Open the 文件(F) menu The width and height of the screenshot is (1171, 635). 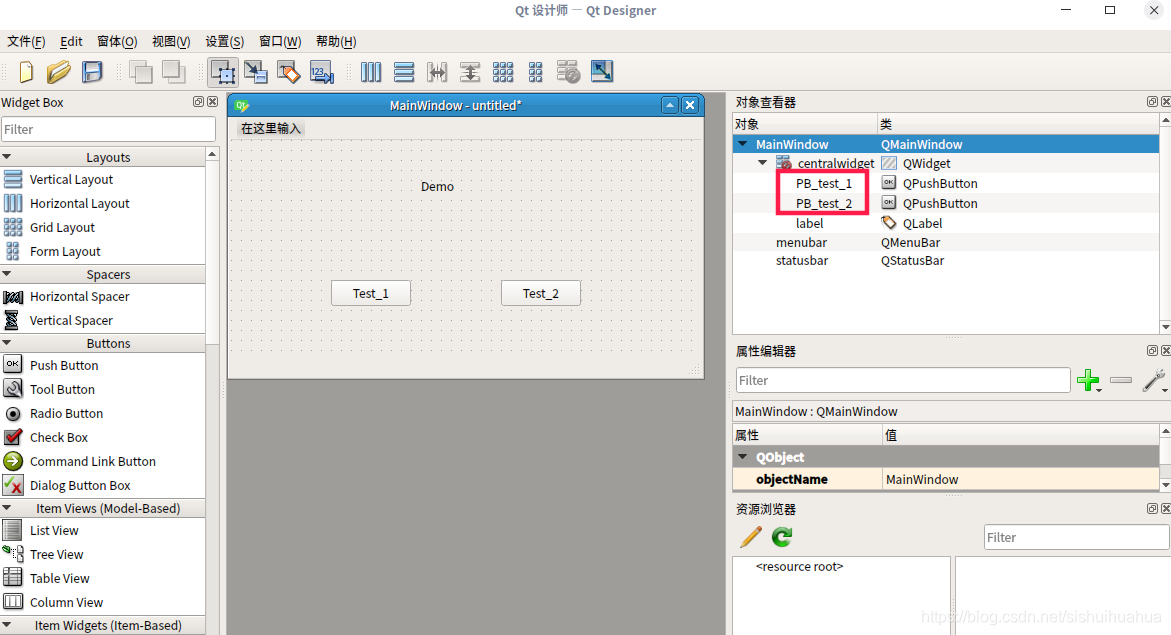point(26,42)
